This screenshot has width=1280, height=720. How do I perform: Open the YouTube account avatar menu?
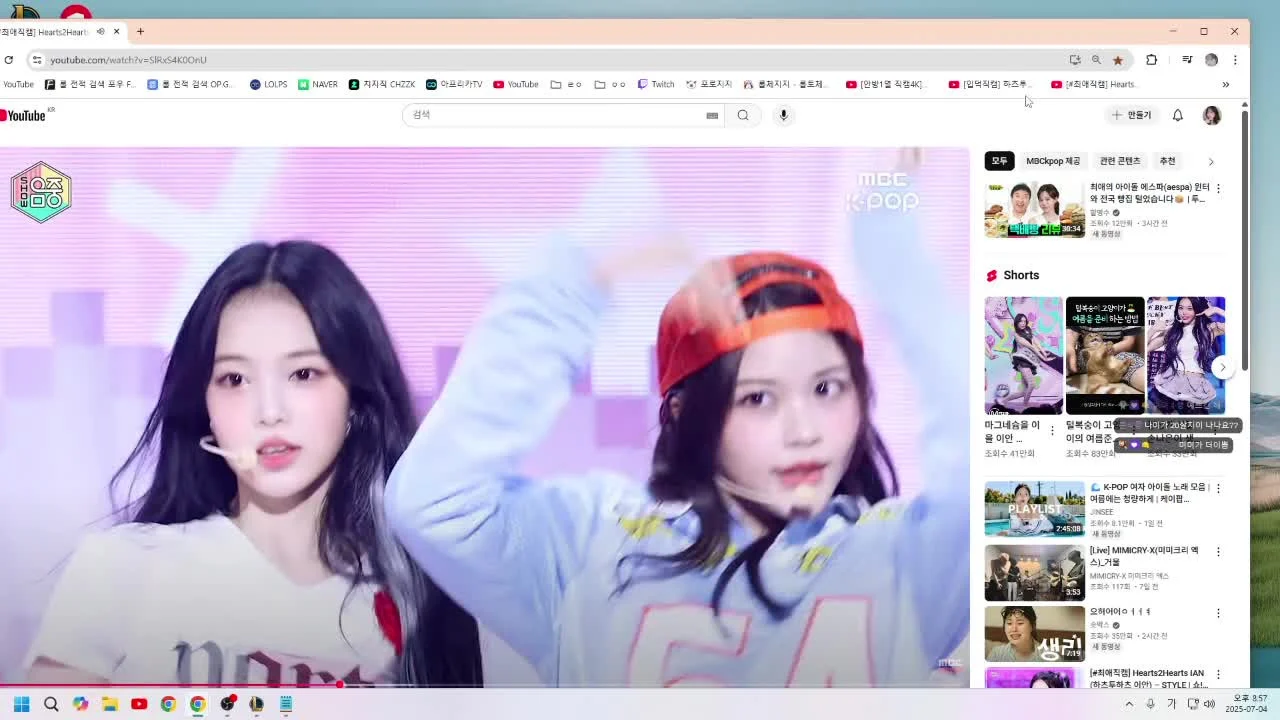(1211, 115)
